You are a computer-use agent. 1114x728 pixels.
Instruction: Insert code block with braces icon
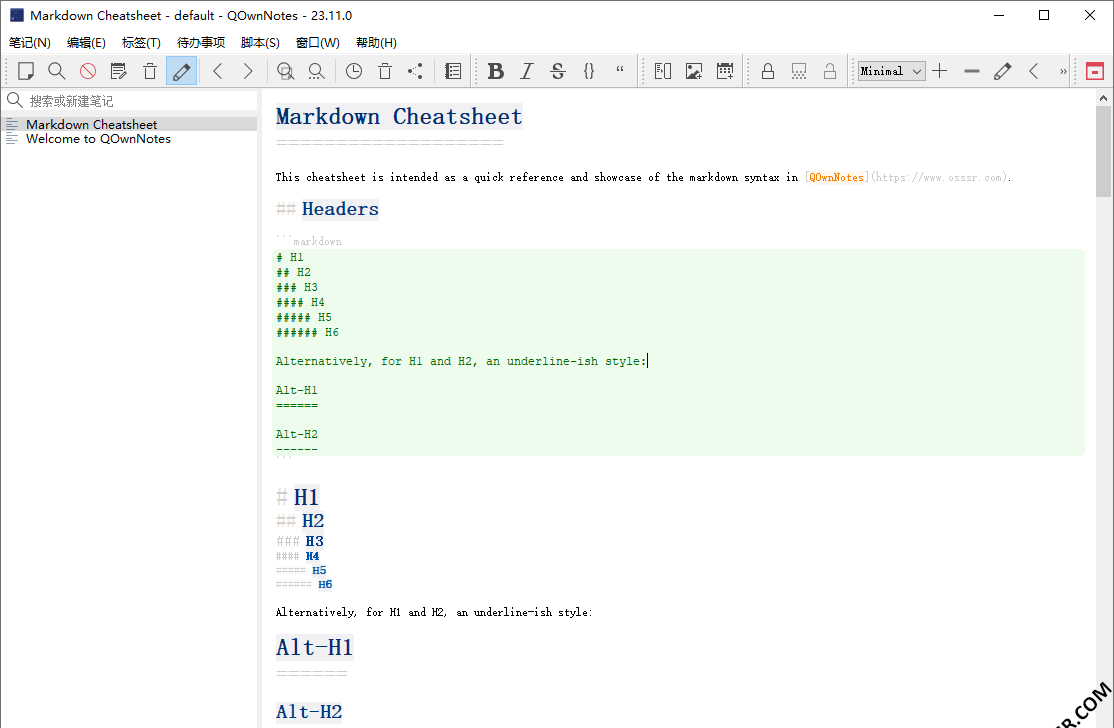click(589, 71)
